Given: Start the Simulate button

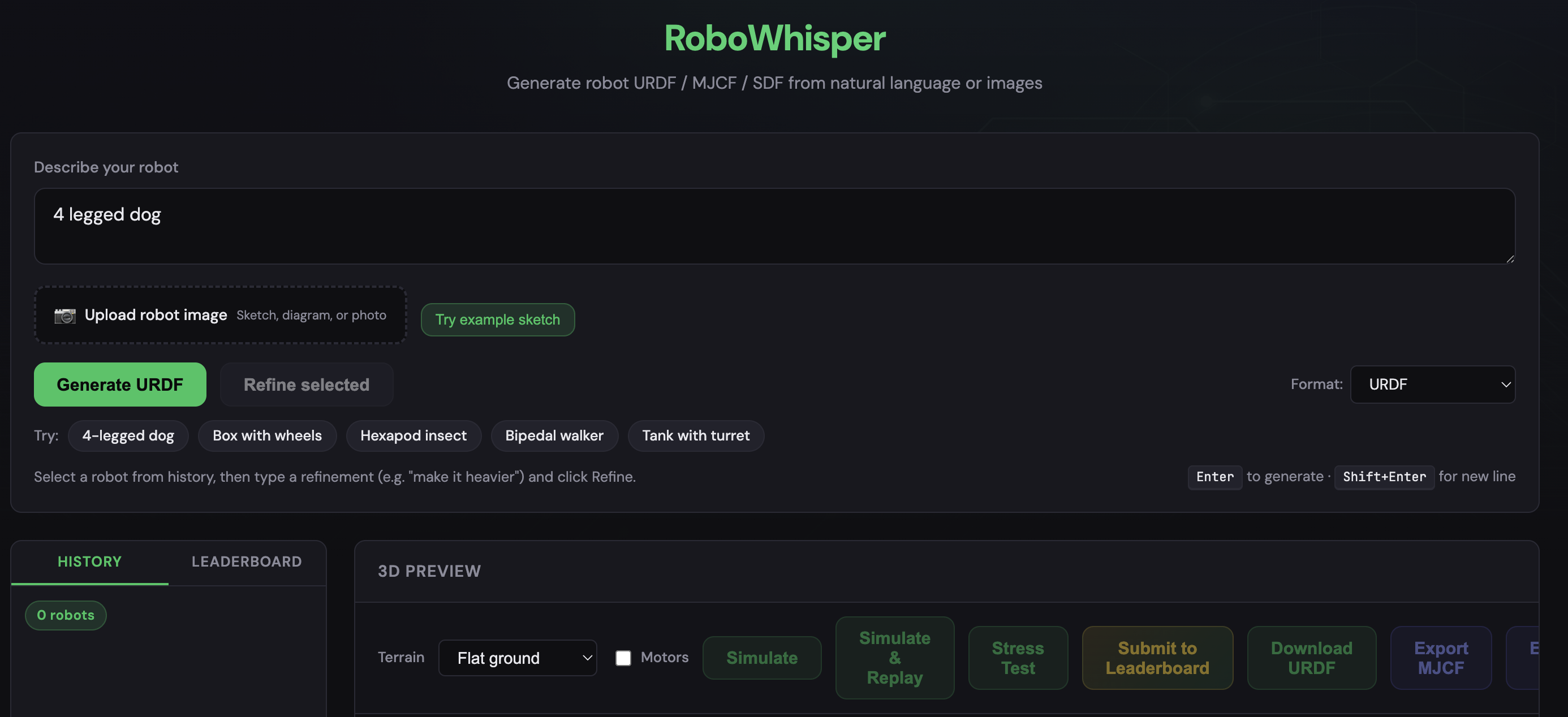Looking at the screenshot, I should [761, 658].
